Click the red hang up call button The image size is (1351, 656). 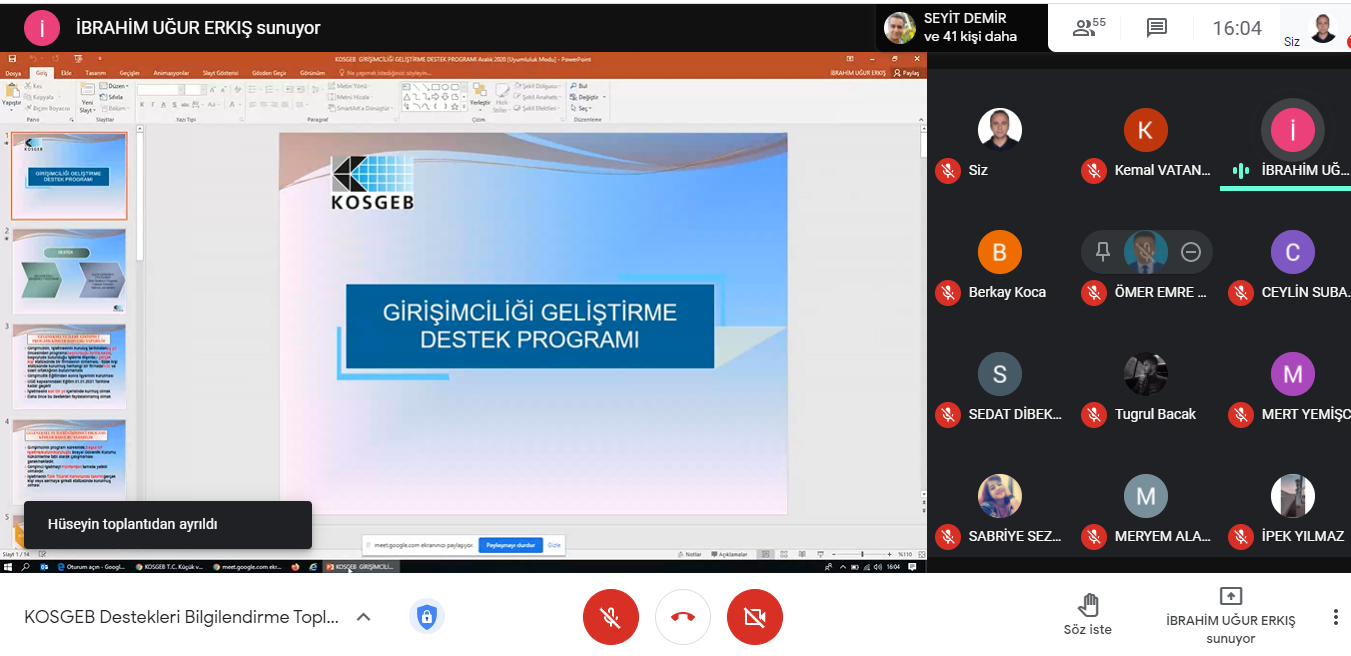pos(683,617)
